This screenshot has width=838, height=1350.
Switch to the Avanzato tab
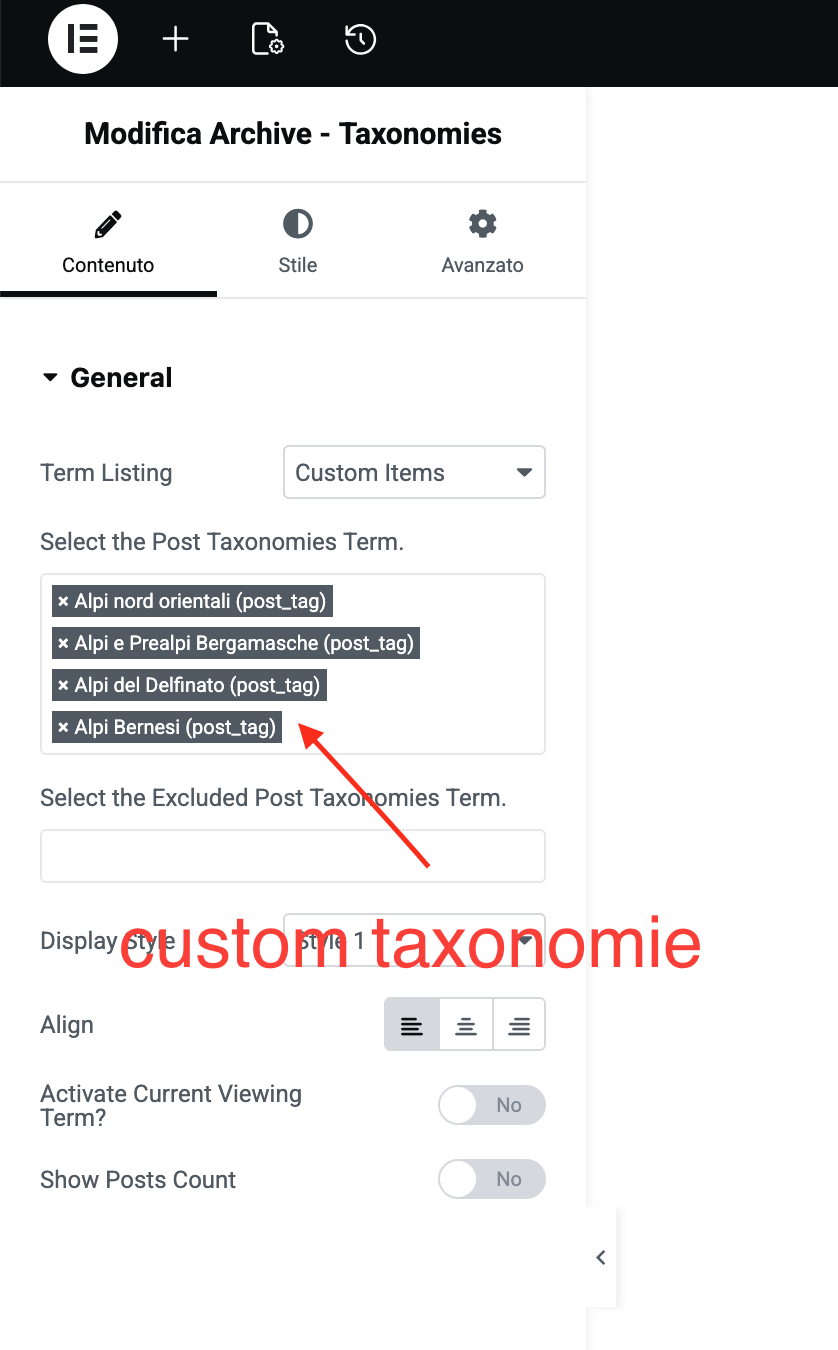coord(483,241)
